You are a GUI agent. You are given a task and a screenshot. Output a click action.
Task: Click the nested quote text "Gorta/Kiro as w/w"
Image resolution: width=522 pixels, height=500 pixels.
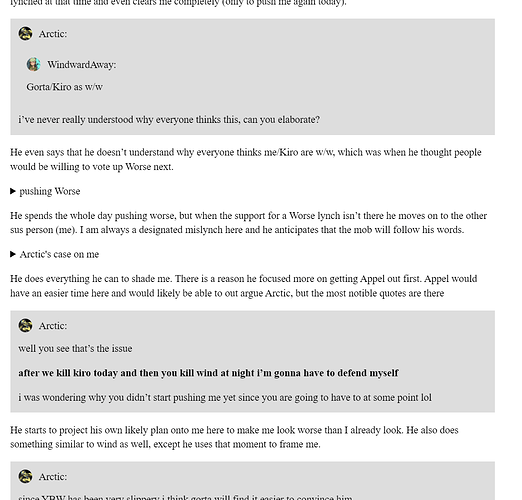tap(64, 87)
